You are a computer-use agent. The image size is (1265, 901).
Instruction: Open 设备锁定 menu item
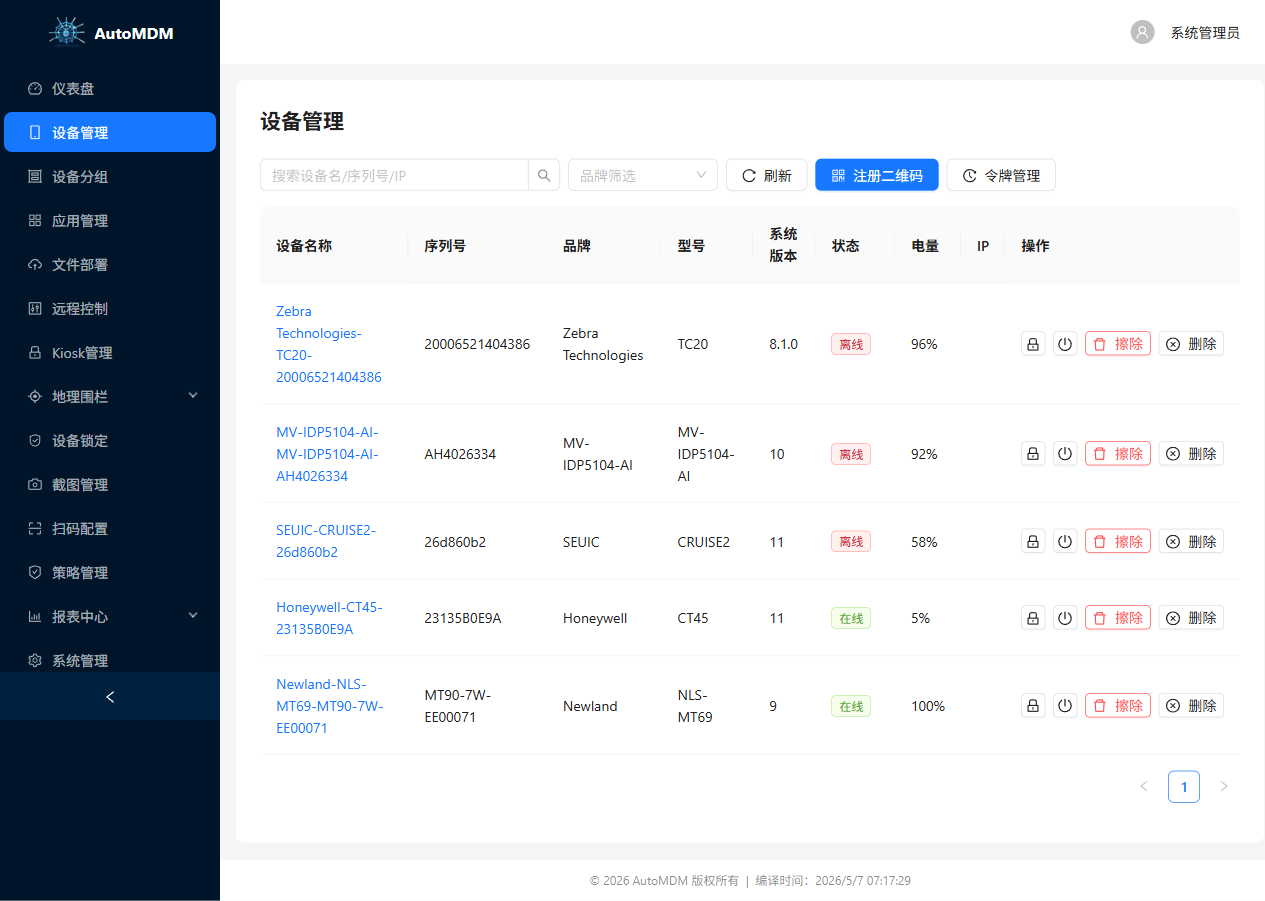pos(110,440)
